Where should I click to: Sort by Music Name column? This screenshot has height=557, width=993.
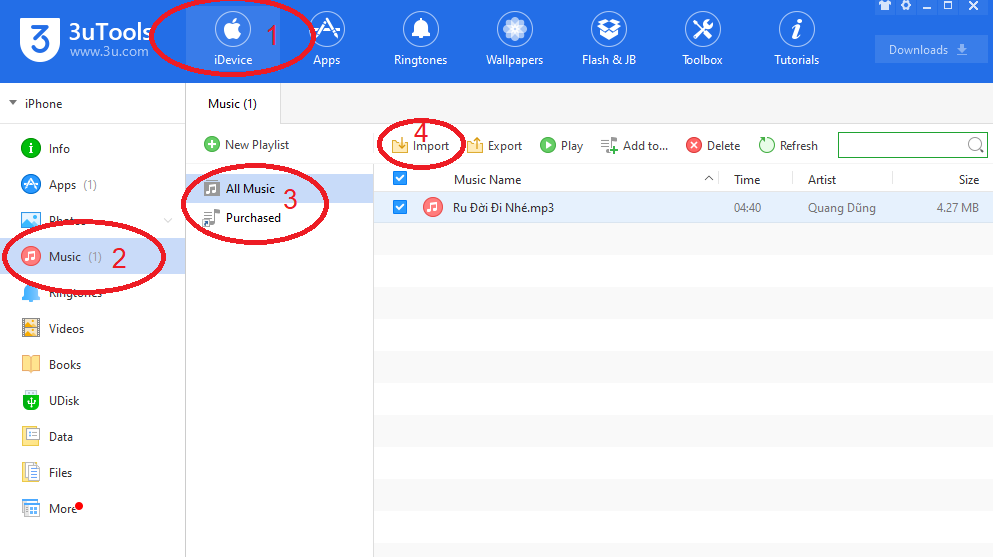[x=488, y=180]
